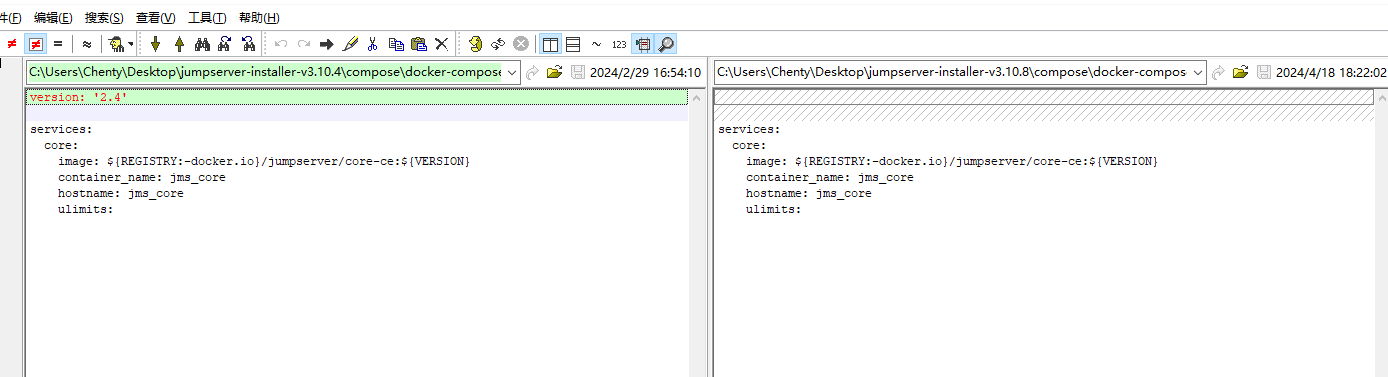Click left pane image core-ce line
This screenshot has height=377, width=1388.
pos(264,161)
